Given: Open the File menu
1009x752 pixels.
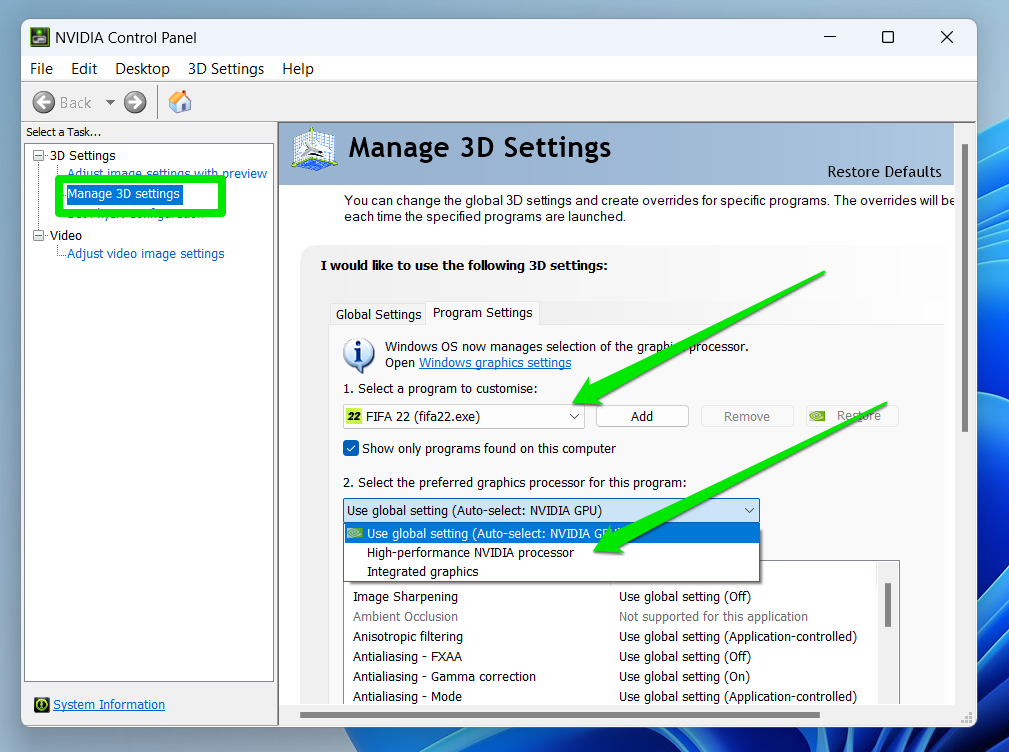Looking at the screenshot, I should point(41,69).
